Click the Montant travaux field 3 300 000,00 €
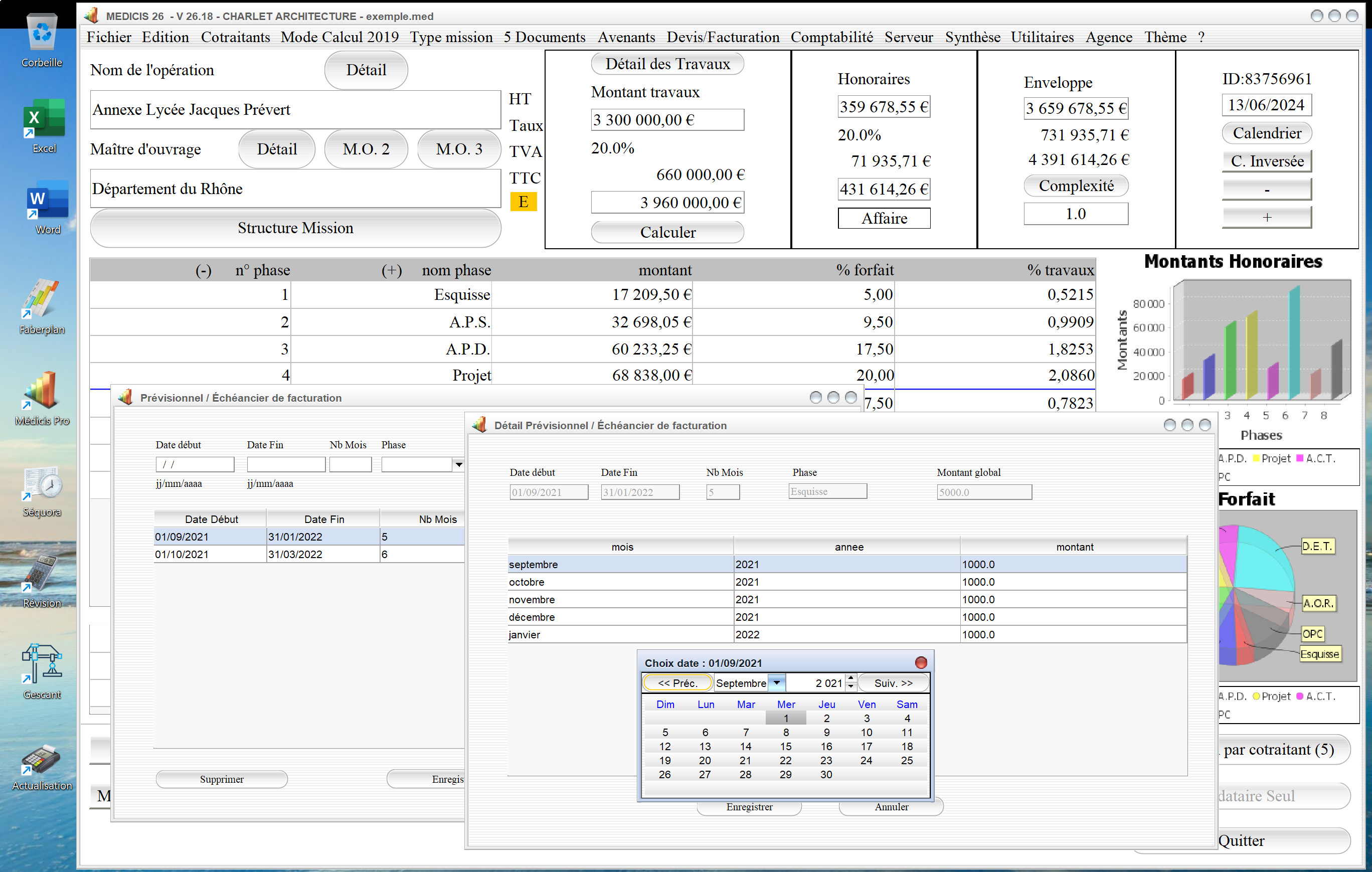The image size is (1372, 872). pyautogui.click(x=667, y=120)
